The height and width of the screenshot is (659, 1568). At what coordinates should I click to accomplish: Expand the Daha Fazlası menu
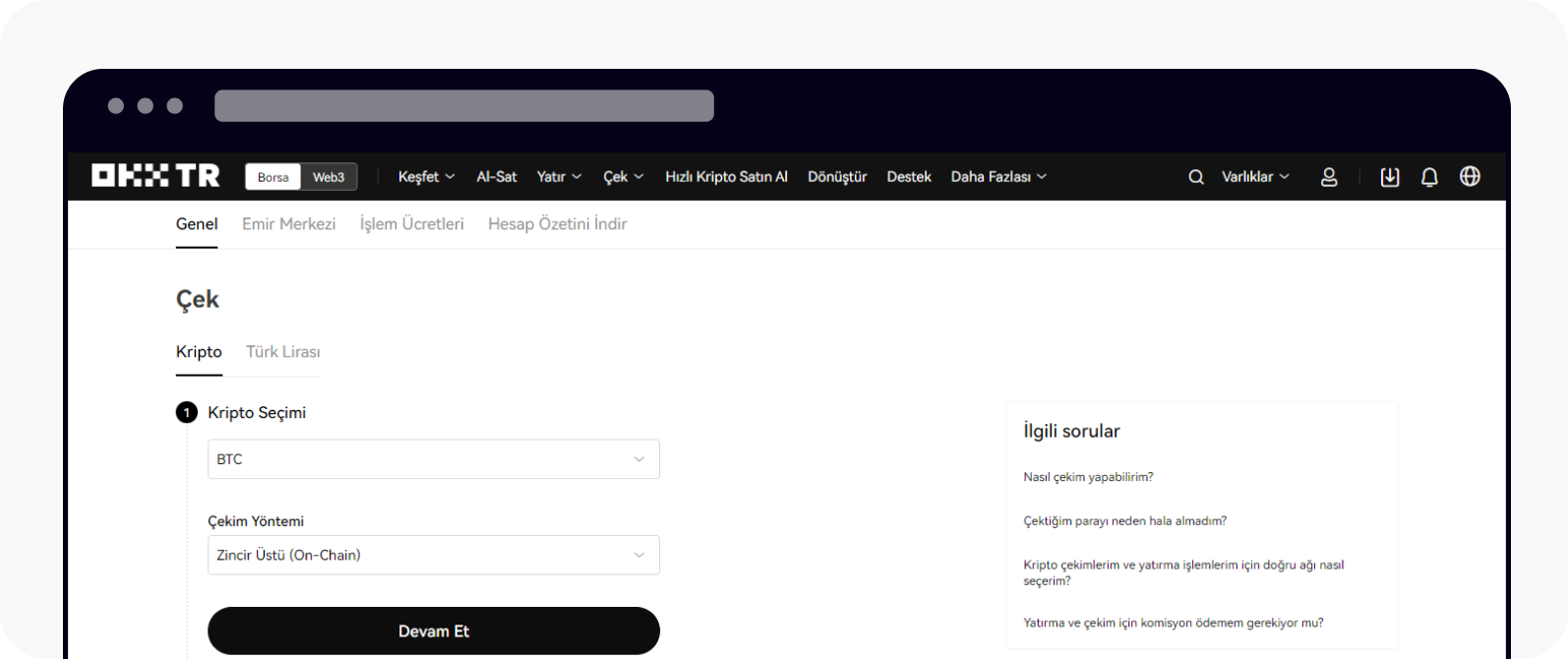(998, 177)
